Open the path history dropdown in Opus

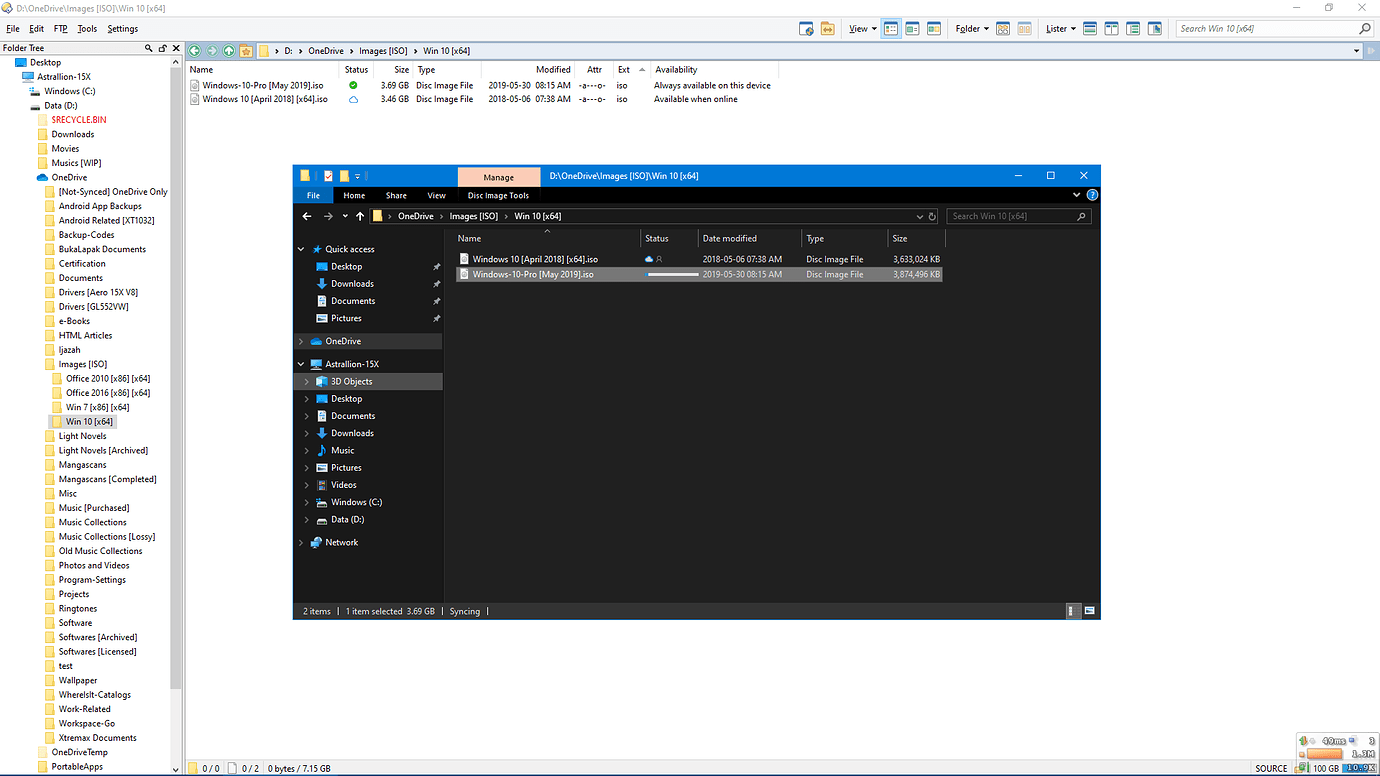(x=1357, y=50)
